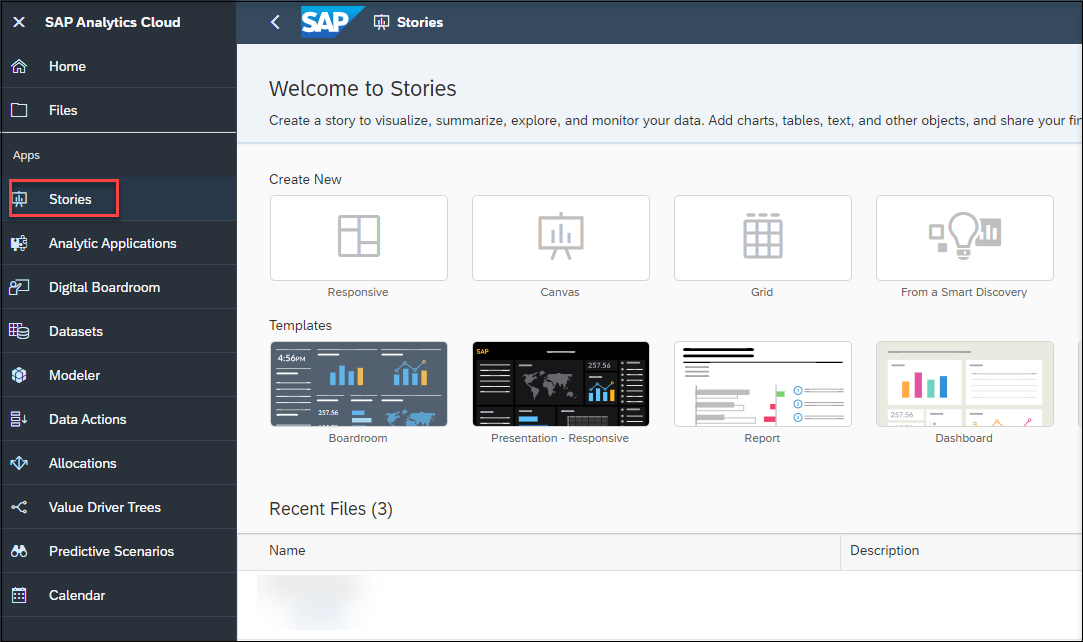1083x642 pixels.
Task: Click the Welcome to Stories heading
Action: point(363,88)
